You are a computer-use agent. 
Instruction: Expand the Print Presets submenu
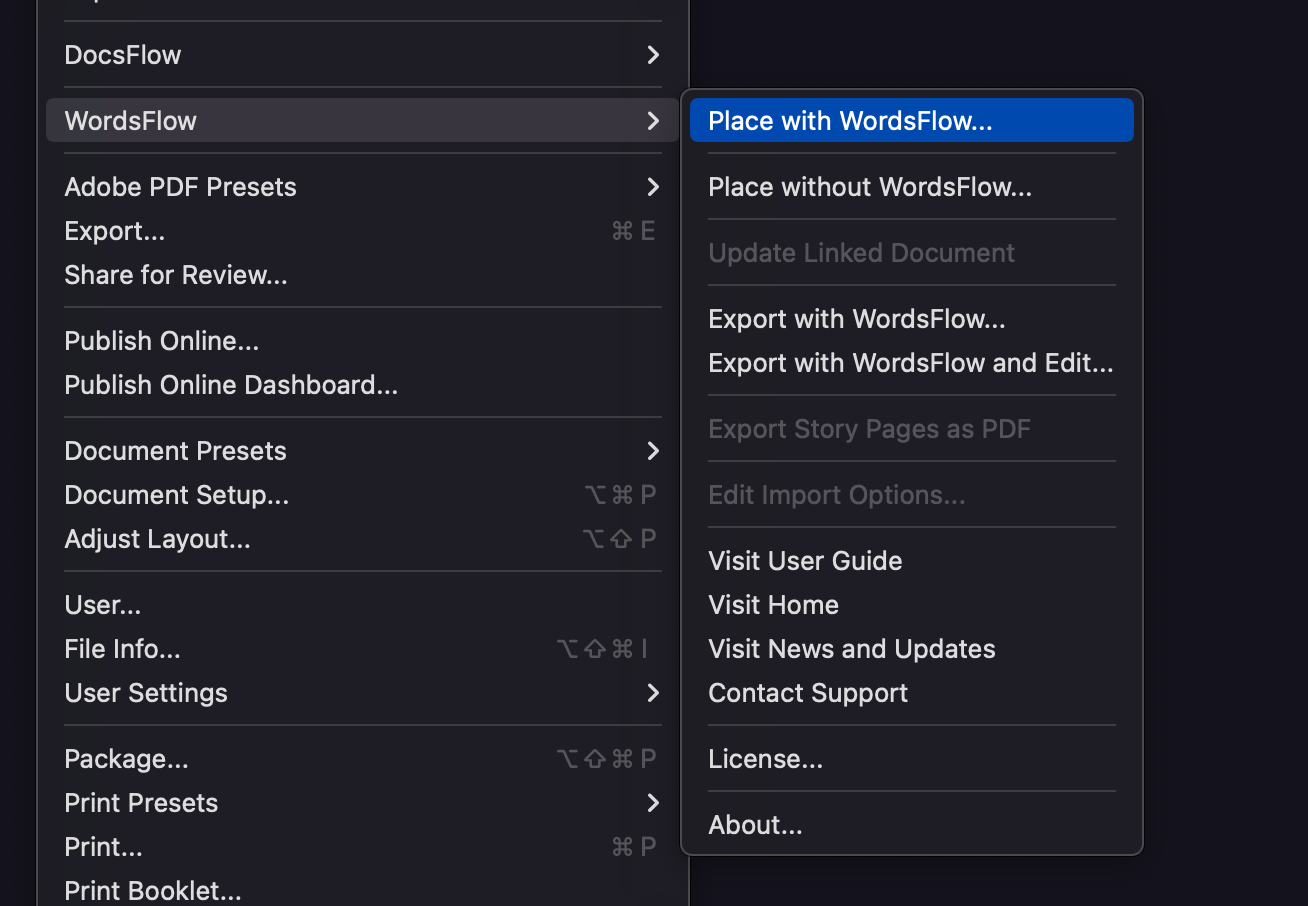coord(652,803)
